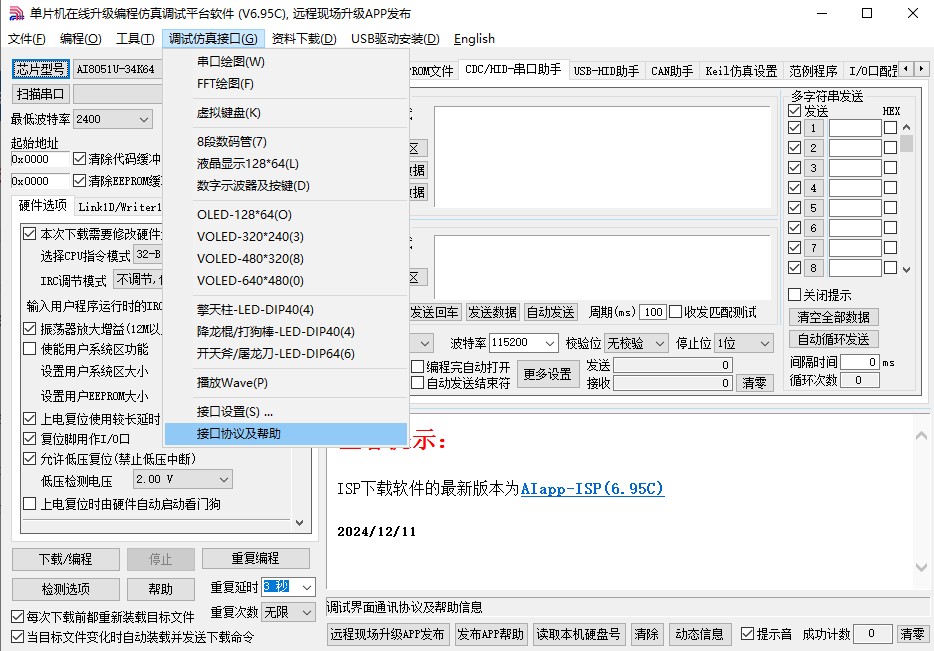
Task: Click the 下载/编程 button
Action: tap(66, 559)
